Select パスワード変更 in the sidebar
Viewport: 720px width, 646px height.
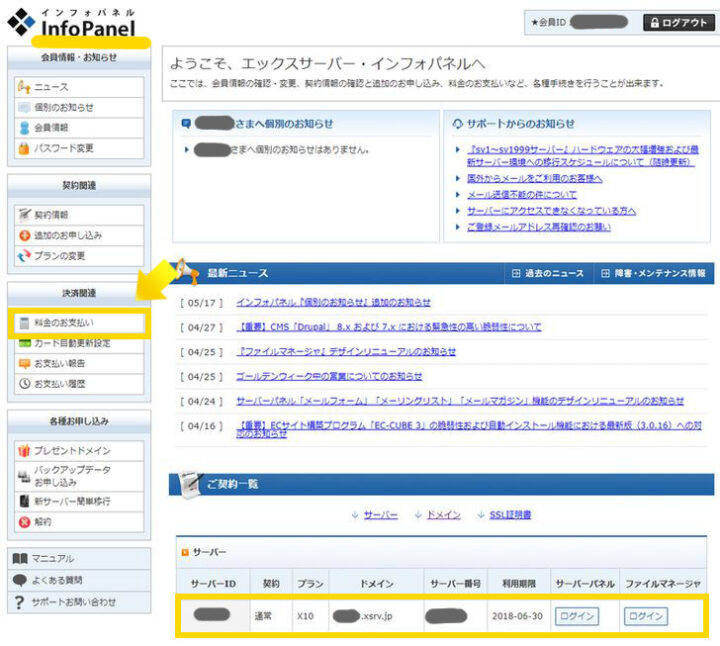point(79,148)
